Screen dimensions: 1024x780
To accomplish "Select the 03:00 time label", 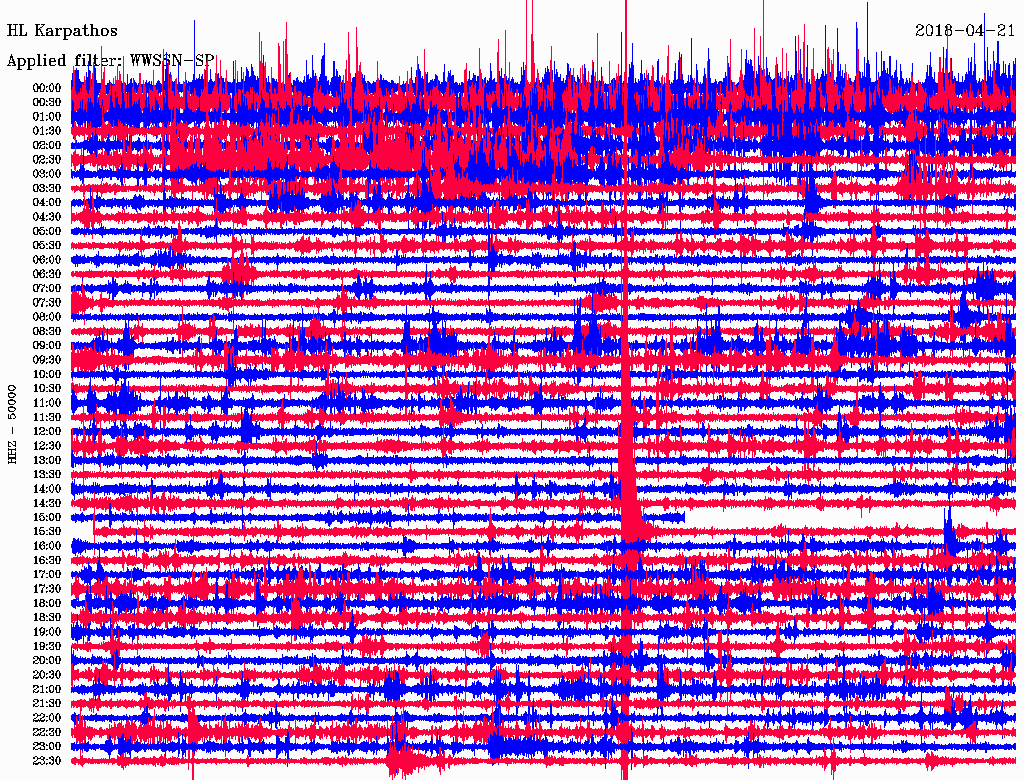I will click(x=46, y=174).
